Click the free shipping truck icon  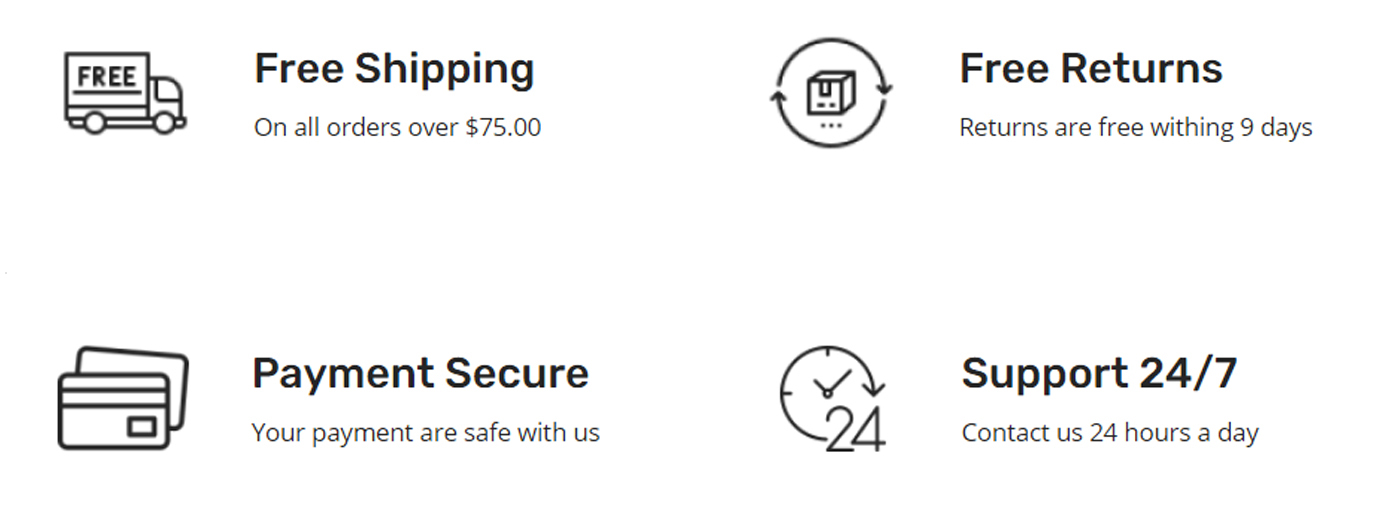click(x=124, y=92)
